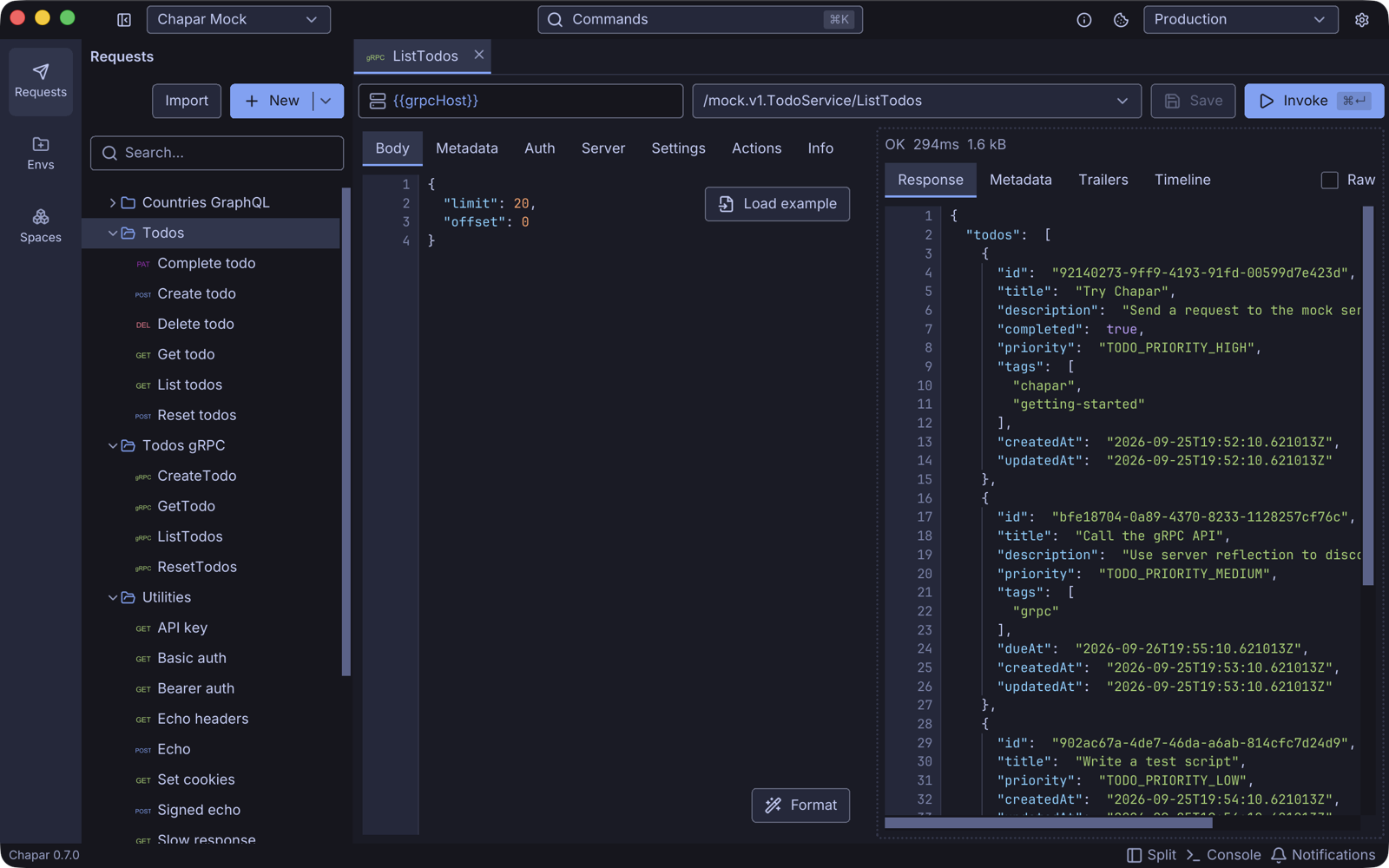
Task: Toggle Split view in status bar
Action: tap(1151, 855)
